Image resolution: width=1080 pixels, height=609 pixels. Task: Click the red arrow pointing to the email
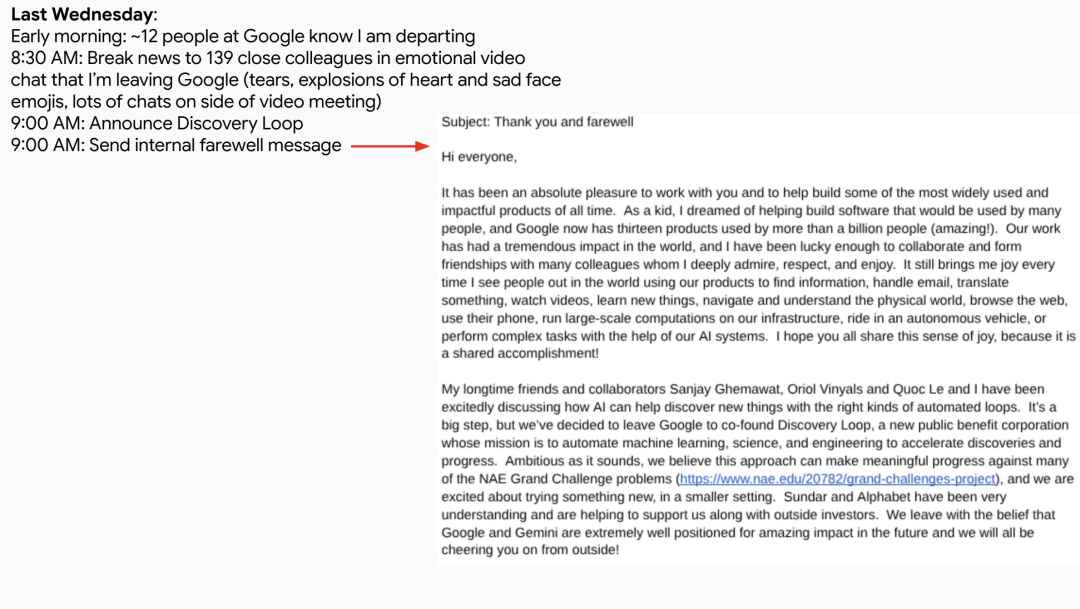click(x=390, y=146)
